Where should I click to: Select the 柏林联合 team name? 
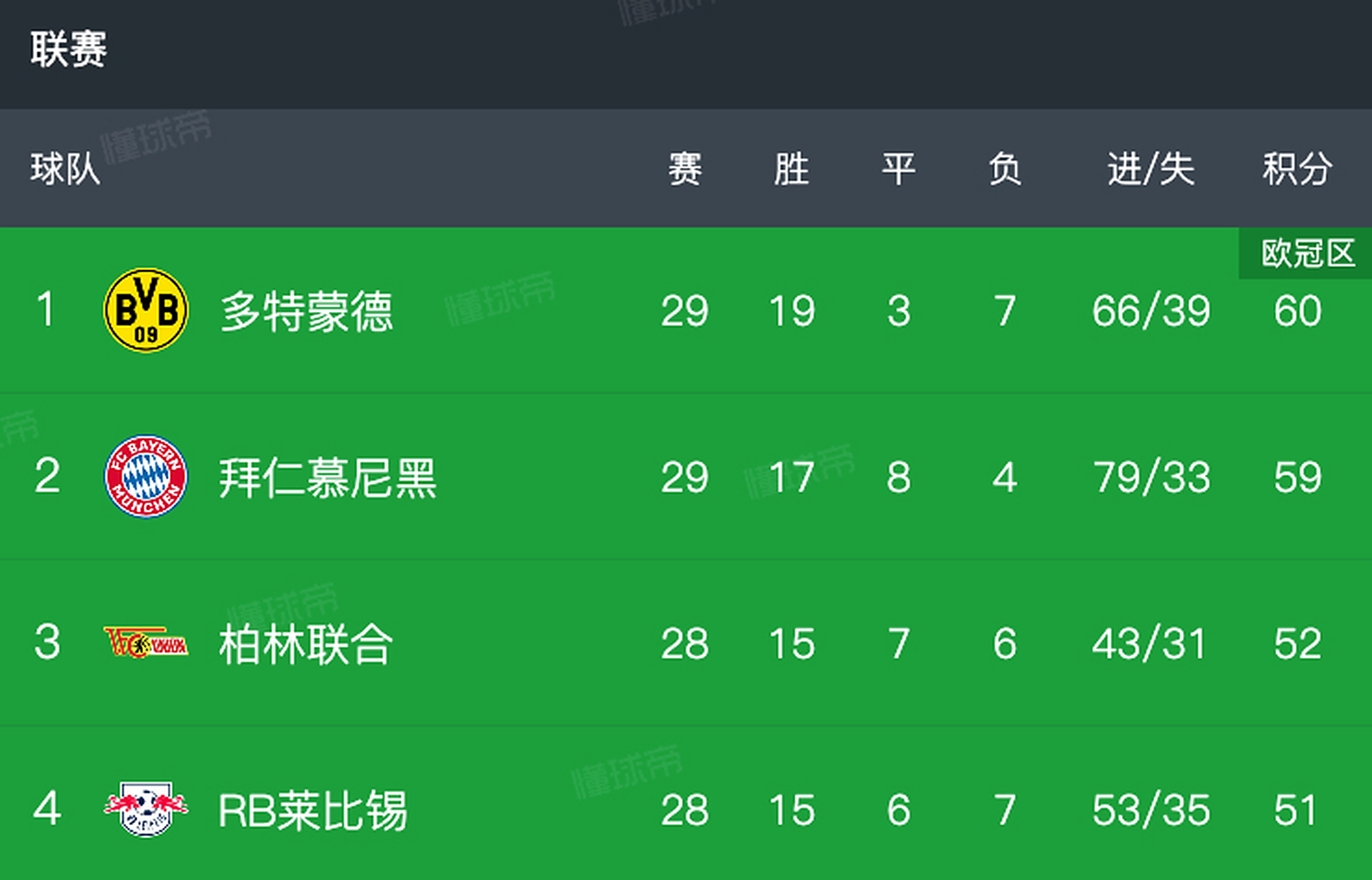click(306, 644)
